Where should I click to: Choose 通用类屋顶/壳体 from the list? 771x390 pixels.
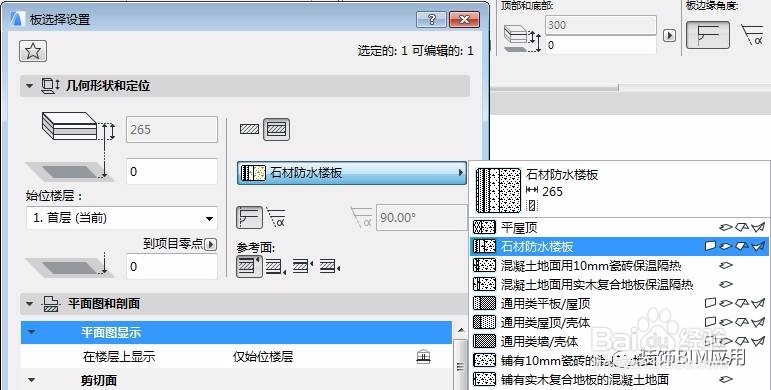tap(620, 322)
